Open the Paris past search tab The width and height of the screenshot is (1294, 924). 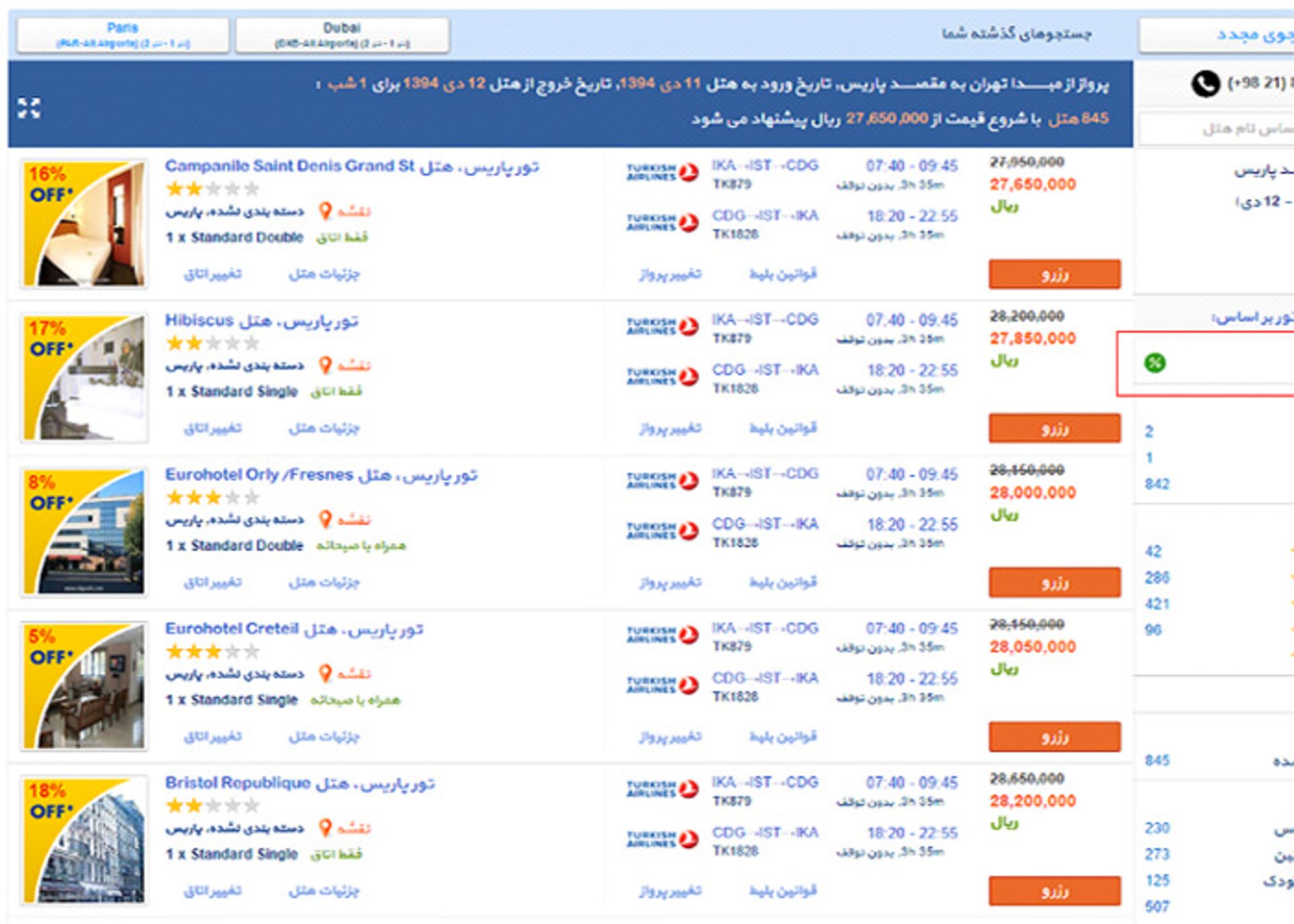click(x=123, y=35)
